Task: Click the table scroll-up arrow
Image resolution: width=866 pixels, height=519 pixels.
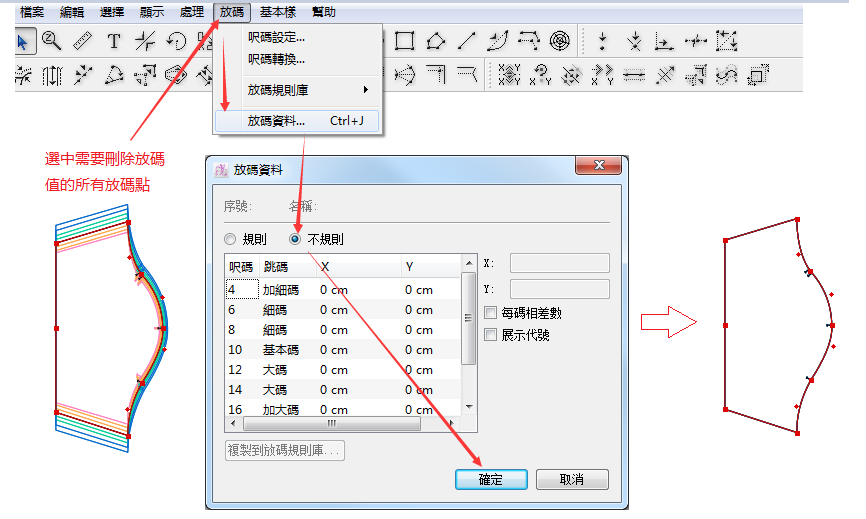Action: [x=469, y=263]
